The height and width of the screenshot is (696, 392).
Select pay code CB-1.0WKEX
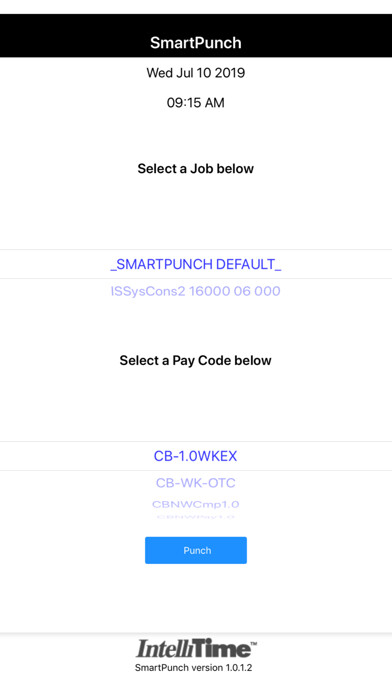tap(196, 456)
